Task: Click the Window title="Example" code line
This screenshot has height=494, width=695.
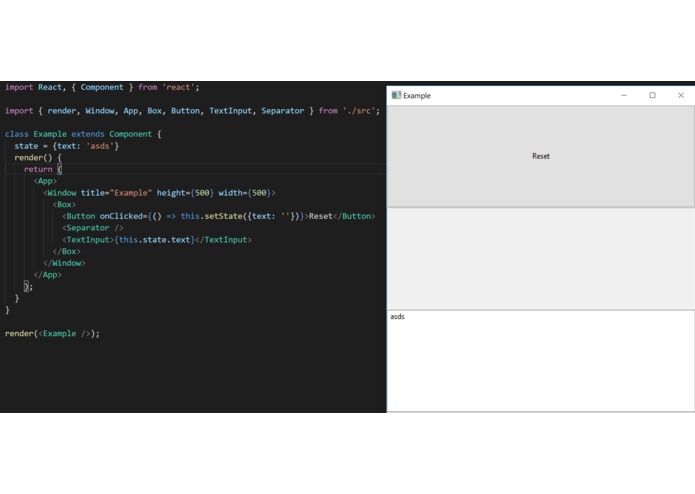Action: pos(160,193)
